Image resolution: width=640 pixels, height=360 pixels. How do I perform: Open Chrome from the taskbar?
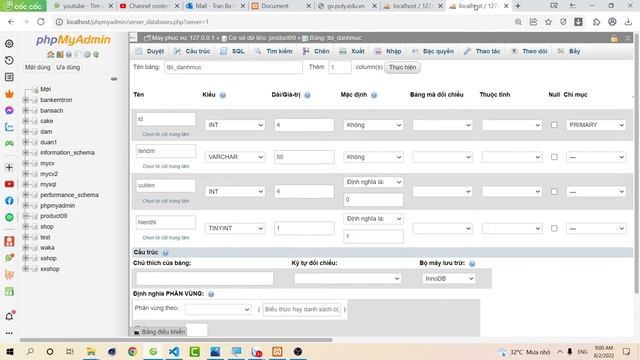[132, 351]
